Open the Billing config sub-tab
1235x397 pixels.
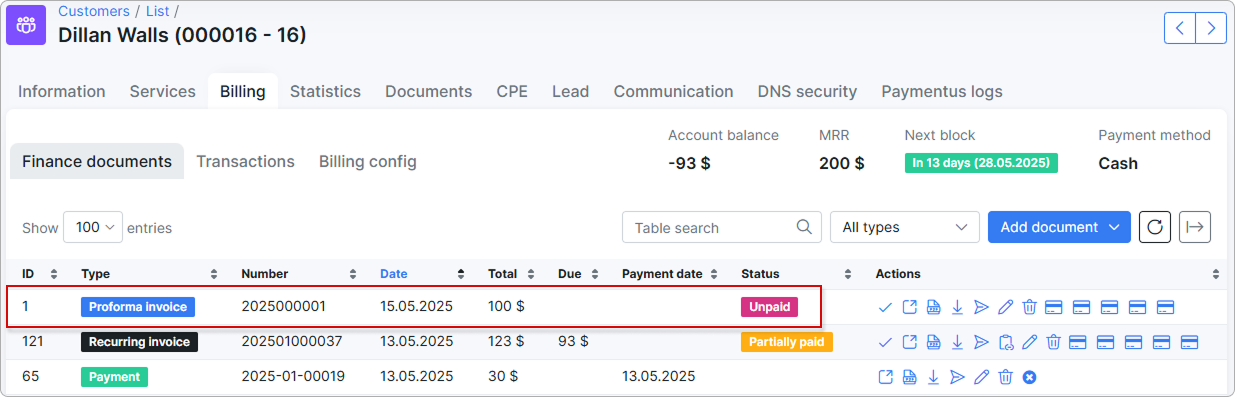[368, 161]
